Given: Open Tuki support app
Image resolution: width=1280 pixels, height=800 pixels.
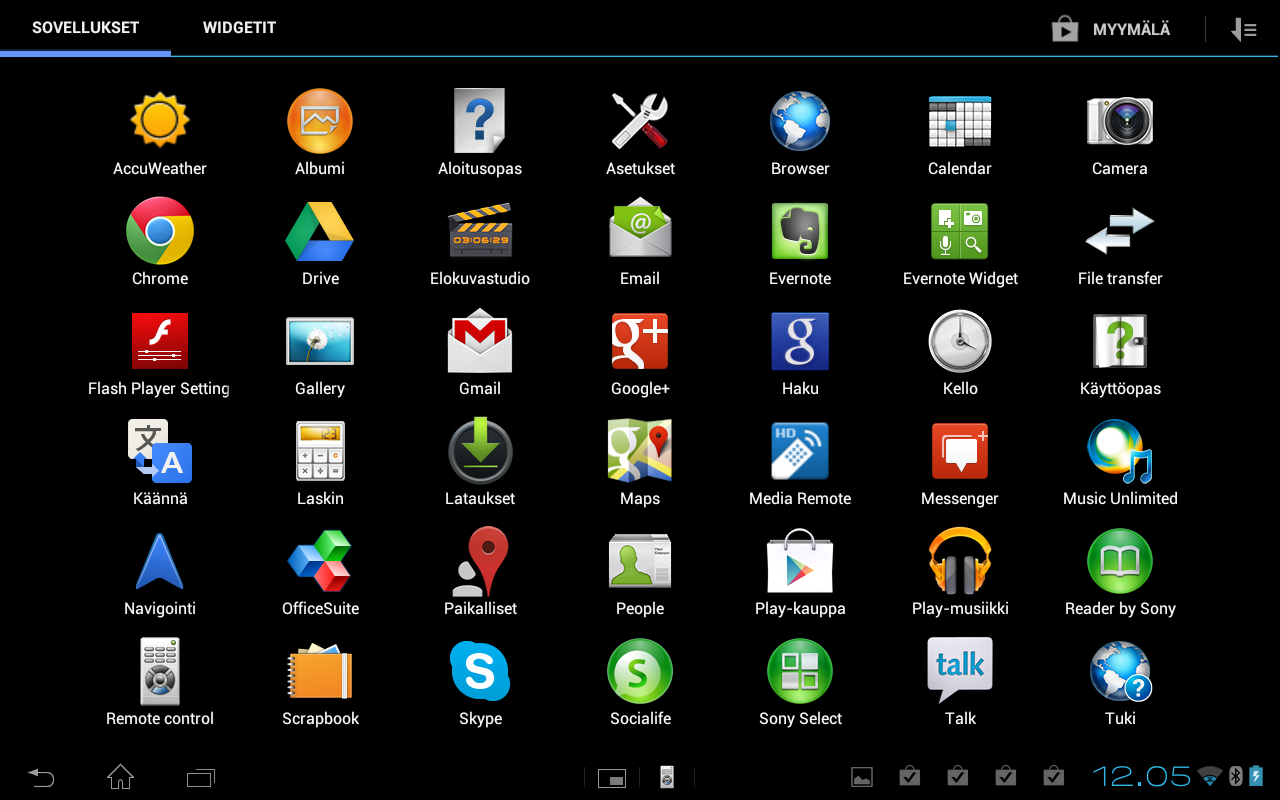Looking at the screenshot, I should 1120,671.
